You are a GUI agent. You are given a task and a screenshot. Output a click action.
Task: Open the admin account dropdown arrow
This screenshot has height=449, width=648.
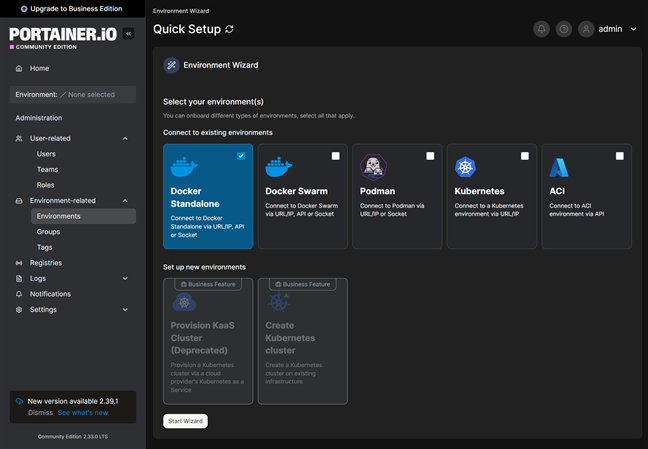pyautogui.click(x=634, y=29)
